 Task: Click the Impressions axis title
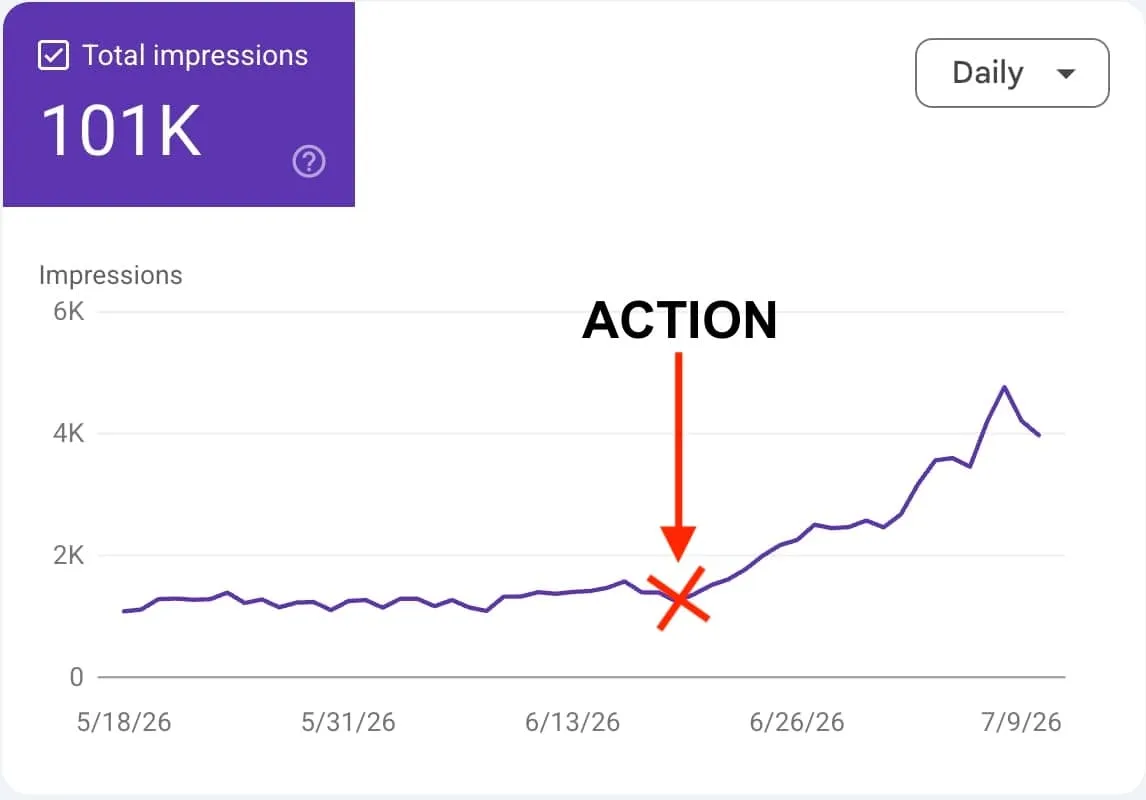[x=110, y=275]
